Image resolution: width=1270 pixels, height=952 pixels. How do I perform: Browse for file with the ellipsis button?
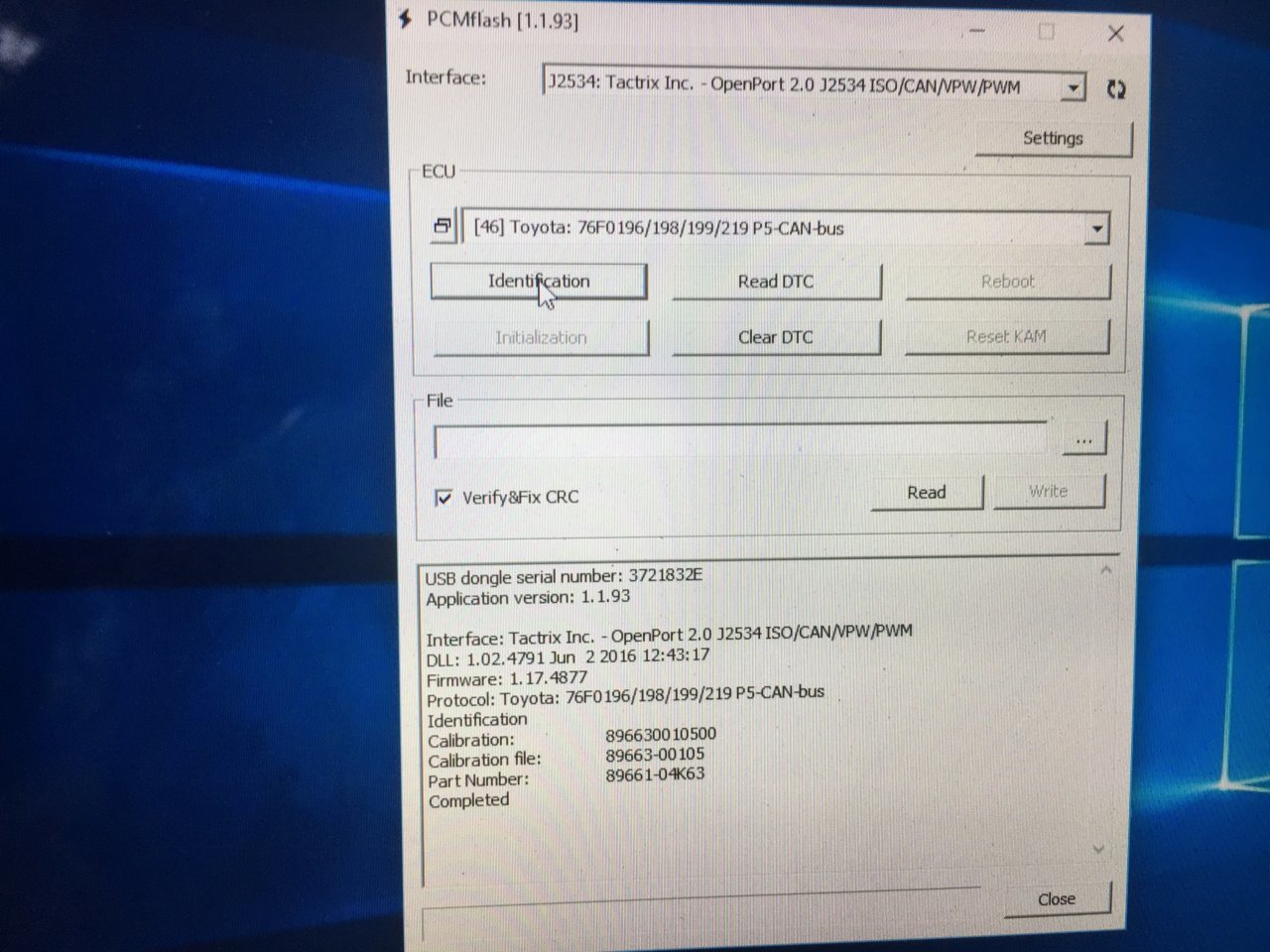1084,439
